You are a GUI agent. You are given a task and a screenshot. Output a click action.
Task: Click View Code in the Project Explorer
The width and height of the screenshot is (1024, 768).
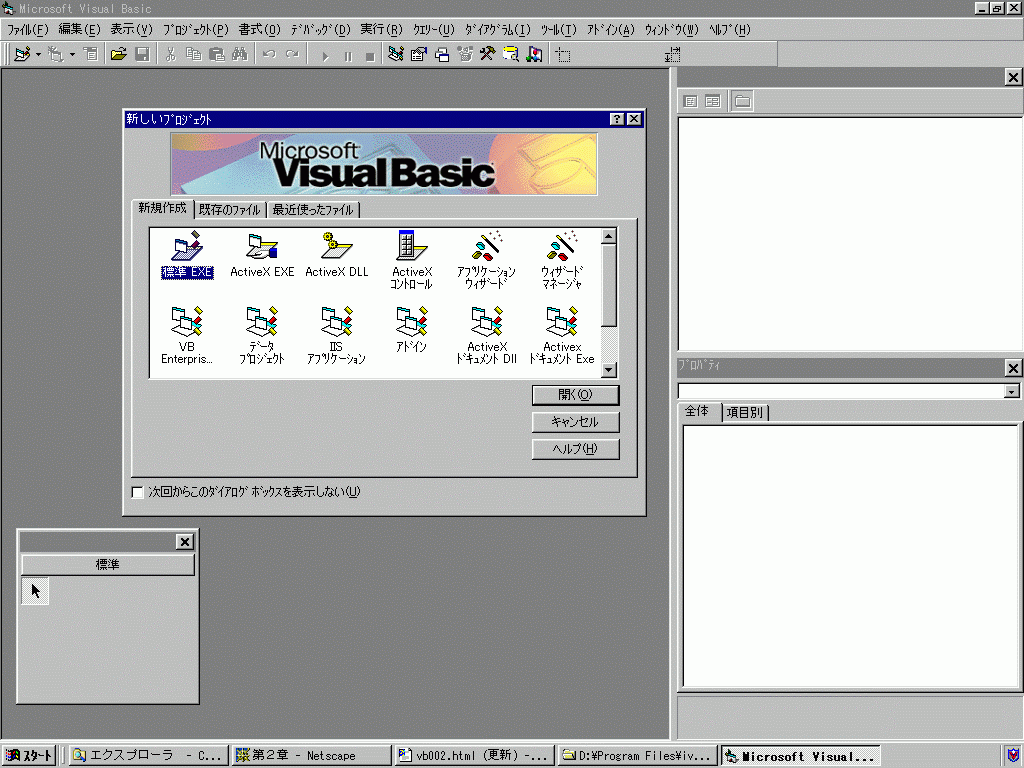690,101
